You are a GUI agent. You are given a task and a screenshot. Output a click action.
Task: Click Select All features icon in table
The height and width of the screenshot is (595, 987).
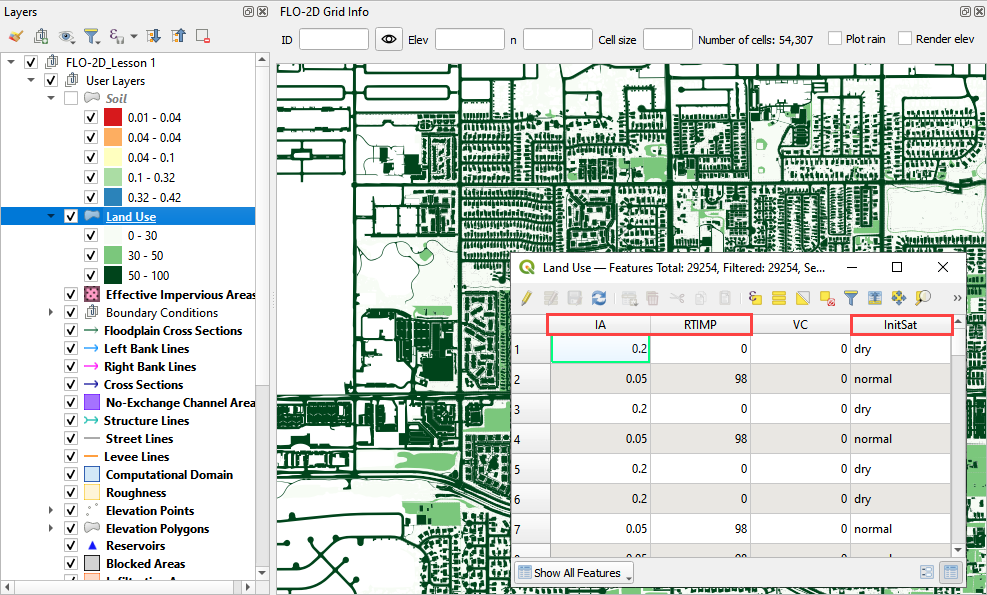779,297
